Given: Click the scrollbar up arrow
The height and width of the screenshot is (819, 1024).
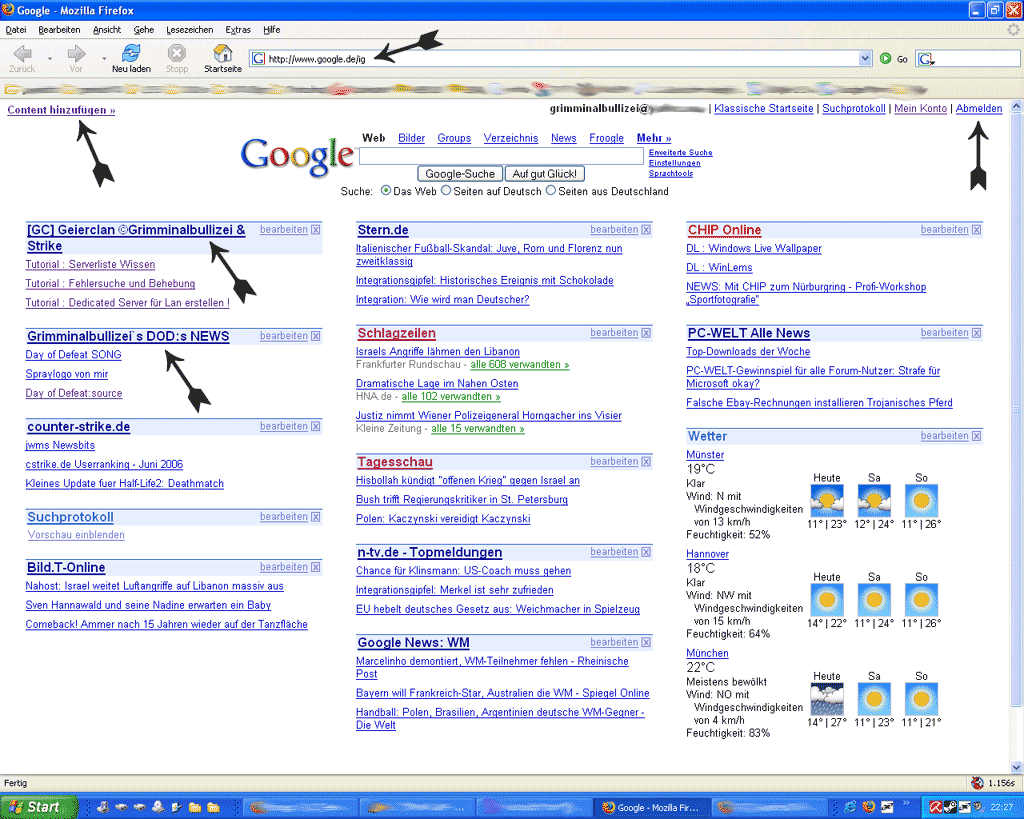Looking at the screenshot, I should 1016,105.
